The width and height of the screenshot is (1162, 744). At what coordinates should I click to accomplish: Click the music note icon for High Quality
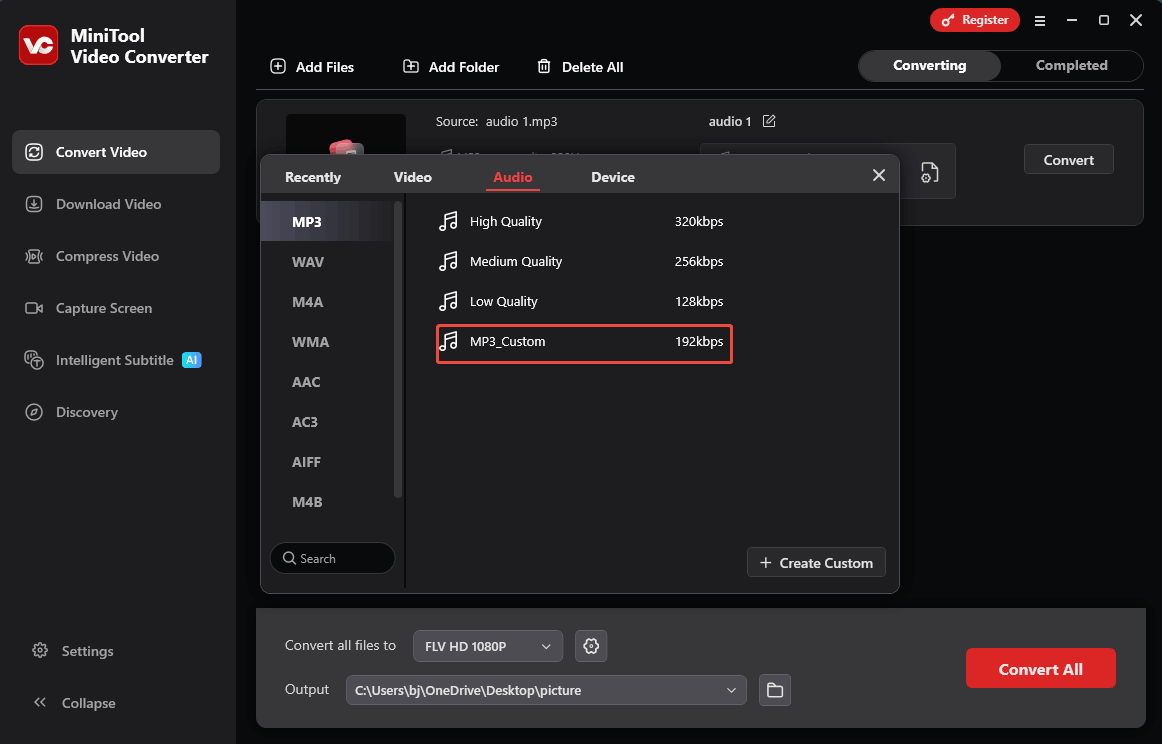coord(448,221)
